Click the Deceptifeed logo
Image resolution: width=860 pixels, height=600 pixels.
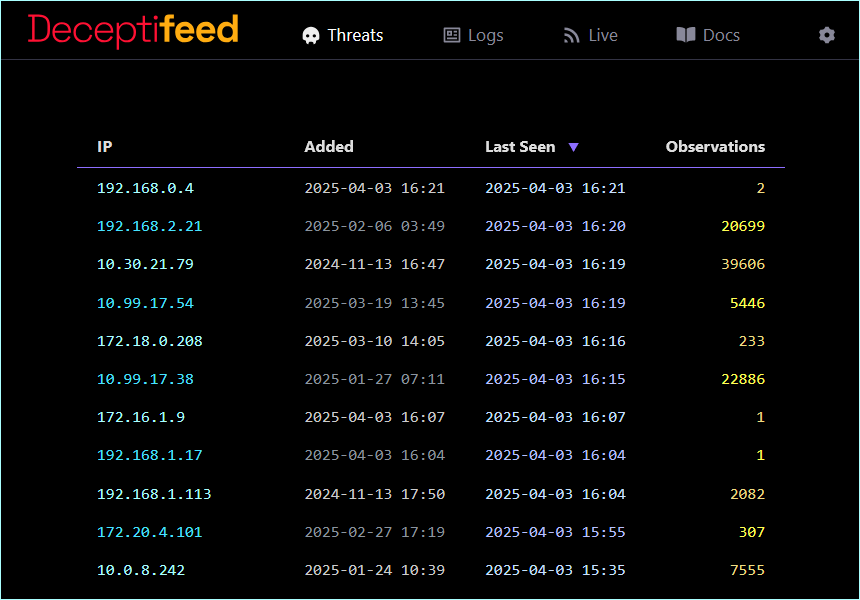(133, 30)
